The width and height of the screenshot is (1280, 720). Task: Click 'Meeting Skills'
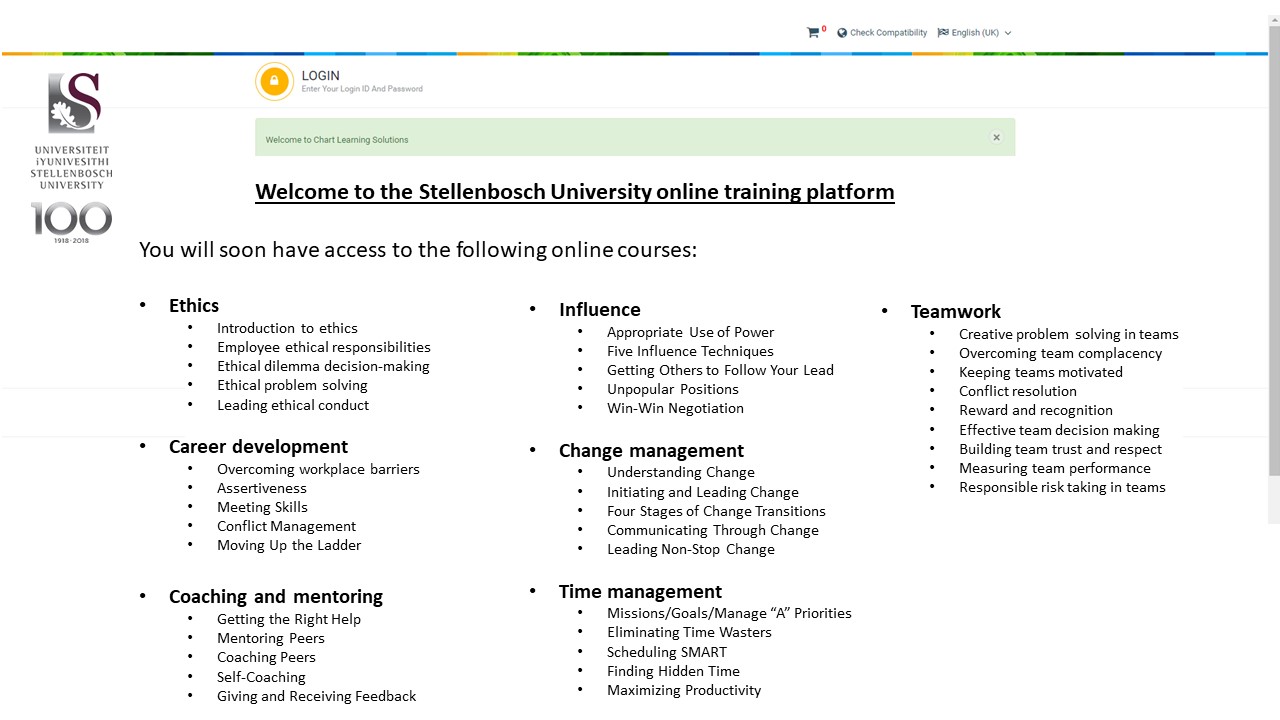[262, 507]
